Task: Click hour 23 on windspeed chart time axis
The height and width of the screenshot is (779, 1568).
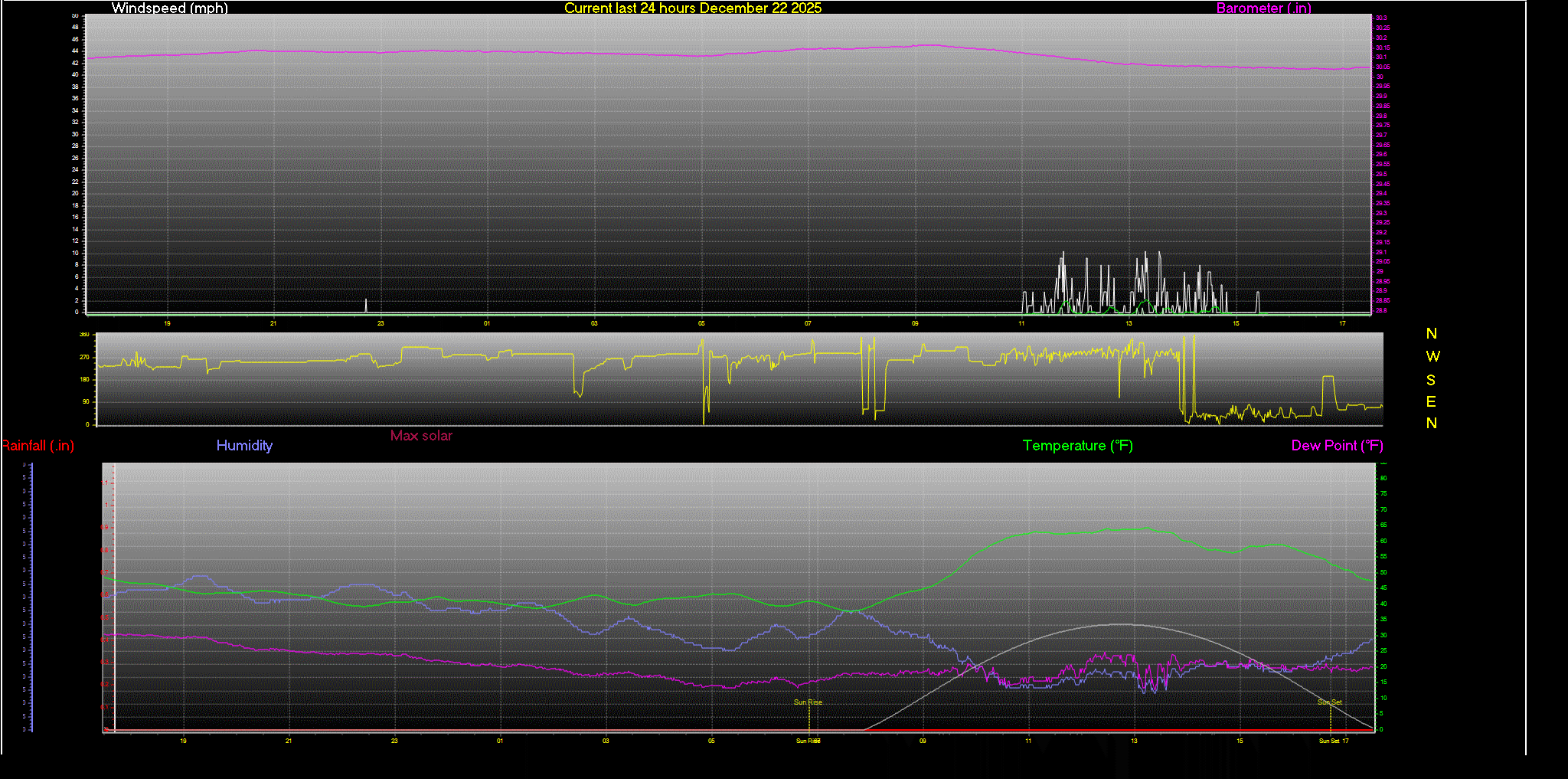Action: coord(380,324)
